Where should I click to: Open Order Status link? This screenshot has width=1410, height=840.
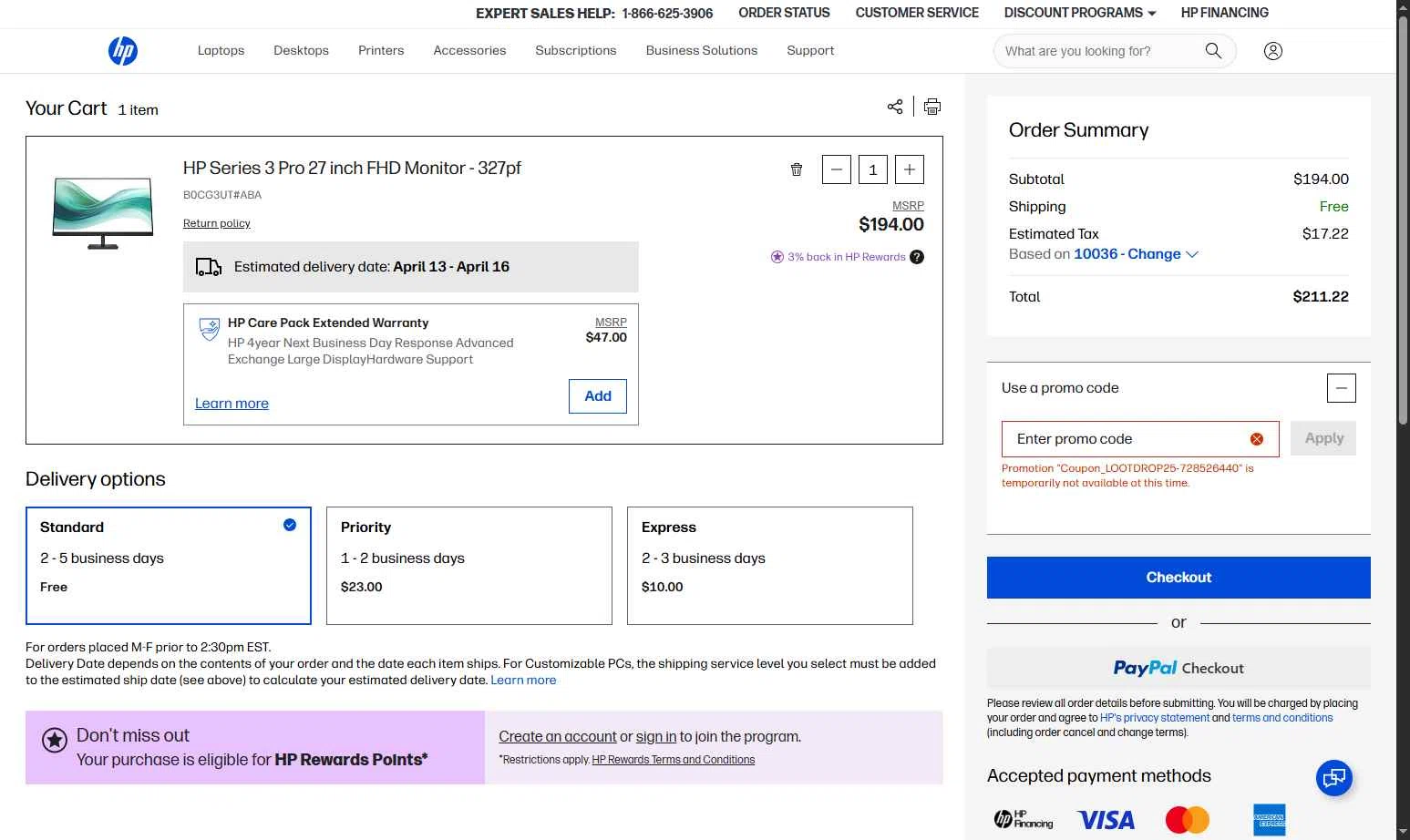(x=784, y=13)
